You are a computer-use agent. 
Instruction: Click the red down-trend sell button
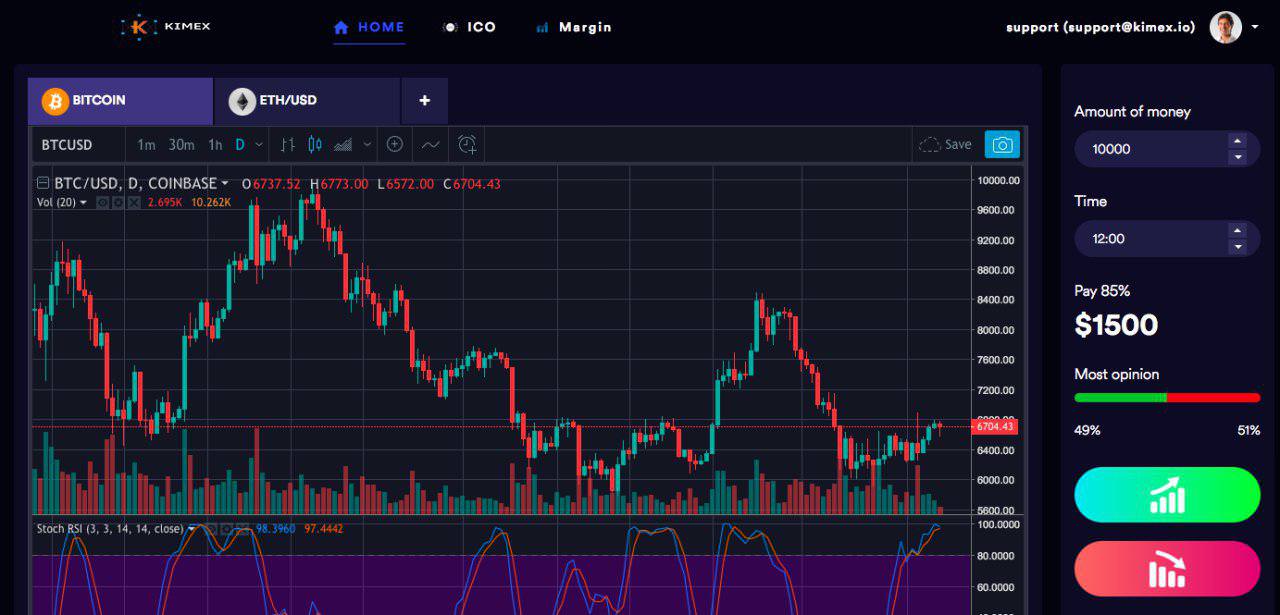pos(1167,569)
